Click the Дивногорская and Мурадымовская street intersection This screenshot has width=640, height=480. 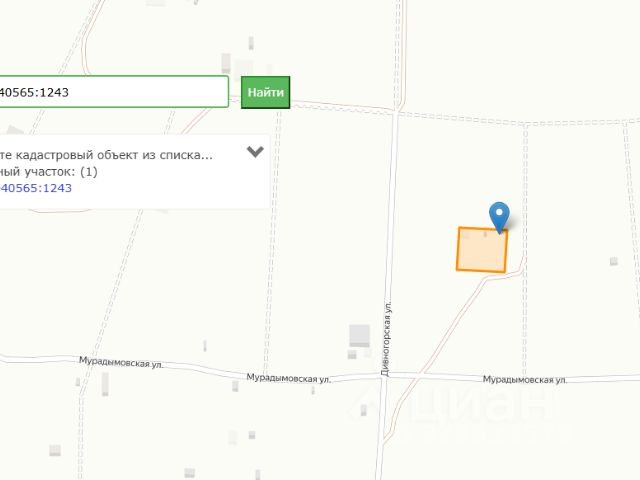click(385, 376)
